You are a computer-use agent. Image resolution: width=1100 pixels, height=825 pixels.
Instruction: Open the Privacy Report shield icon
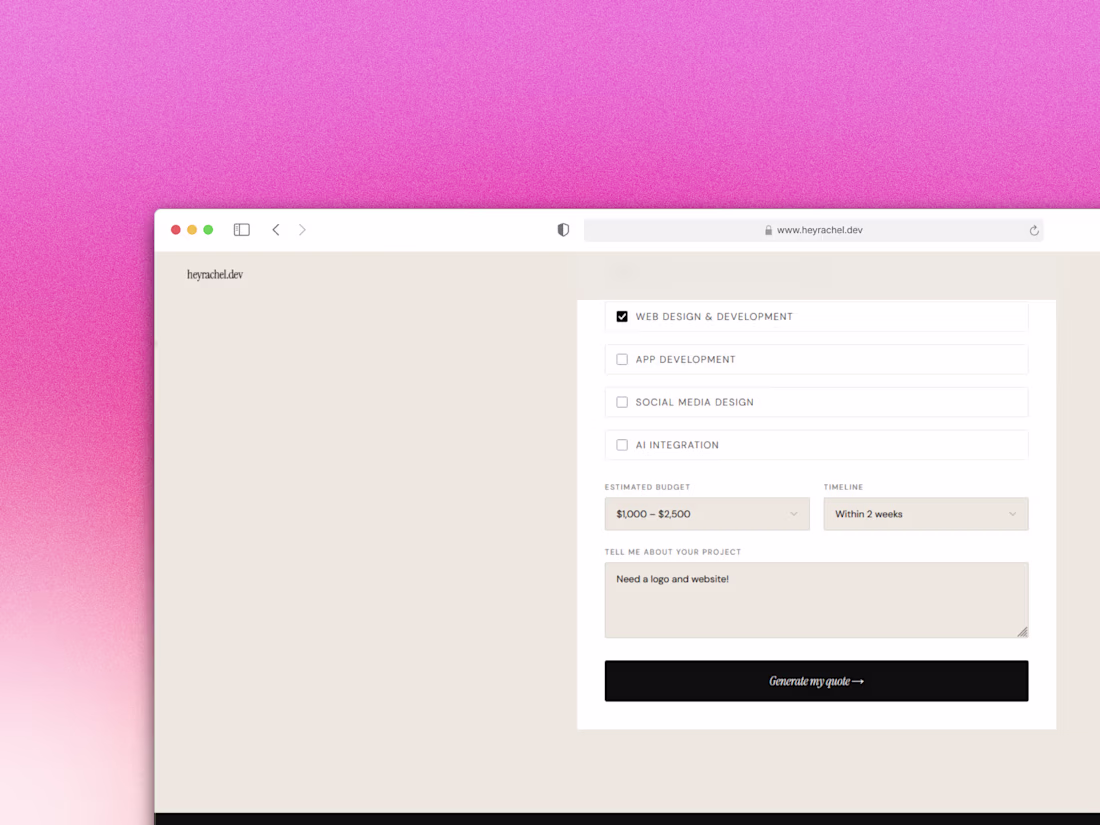(x=562, y=229)
